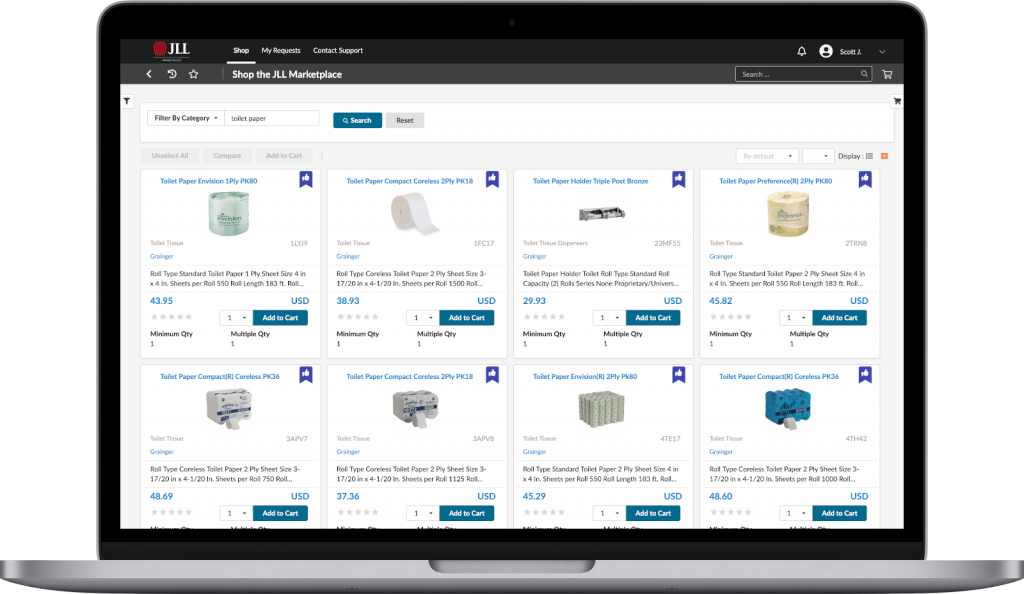This screenshot has height=594, width=1024.
Task: Click the magnifier in the top search box
Action: tap(864, 74)
